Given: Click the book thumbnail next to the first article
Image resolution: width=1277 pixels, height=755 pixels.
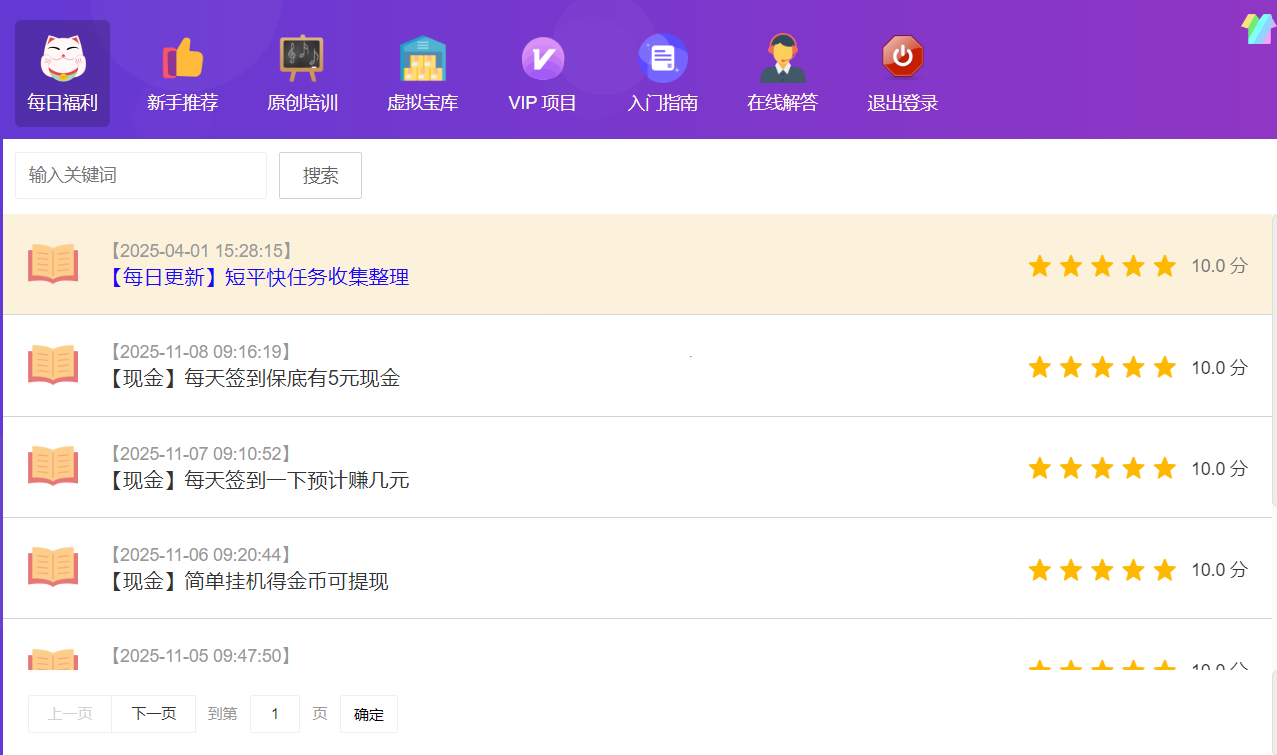Looking at the screenshot, I should (x=52, y=264).
